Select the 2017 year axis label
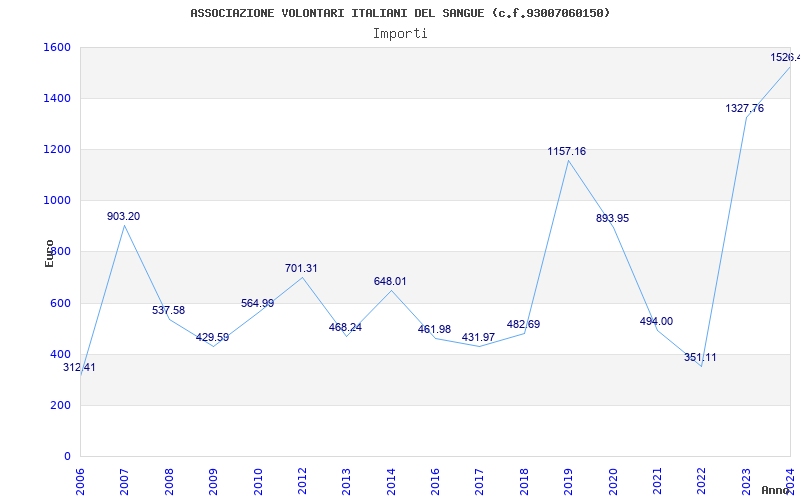The width and height of the screenshot is (800, 500). point(480,482)
